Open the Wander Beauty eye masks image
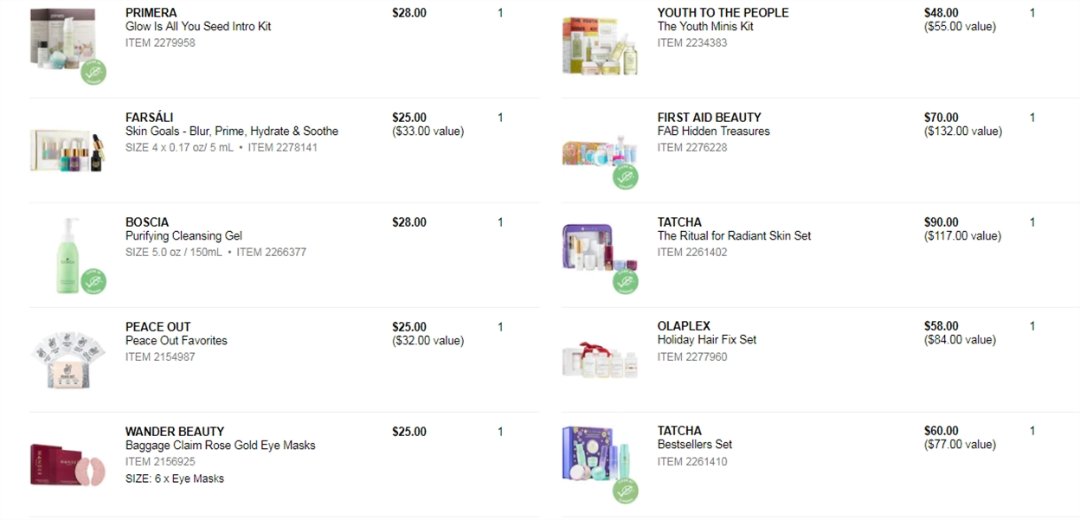The image size is (1080, 520). click(x=67, y=465)
